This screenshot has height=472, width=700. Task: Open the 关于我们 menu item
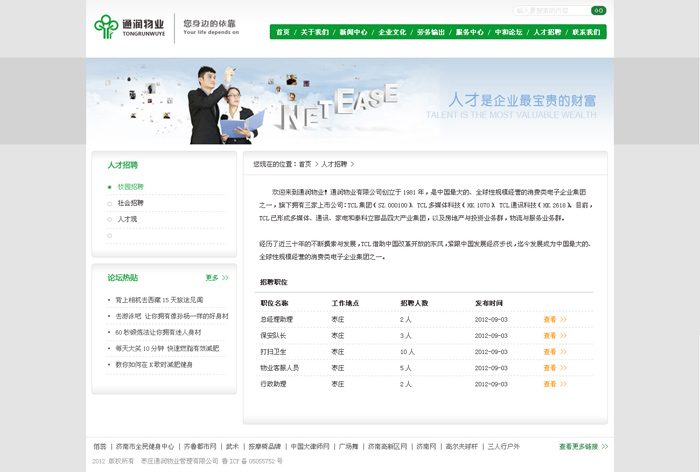pos(315,32)
